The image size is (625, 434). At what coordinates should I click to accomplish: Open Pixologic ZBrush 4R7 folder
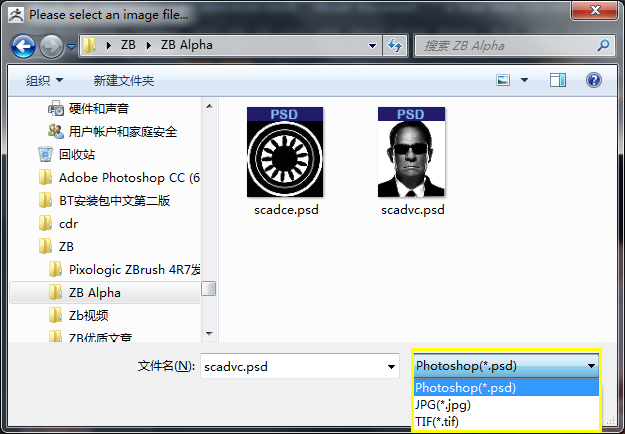click(135, 269)
